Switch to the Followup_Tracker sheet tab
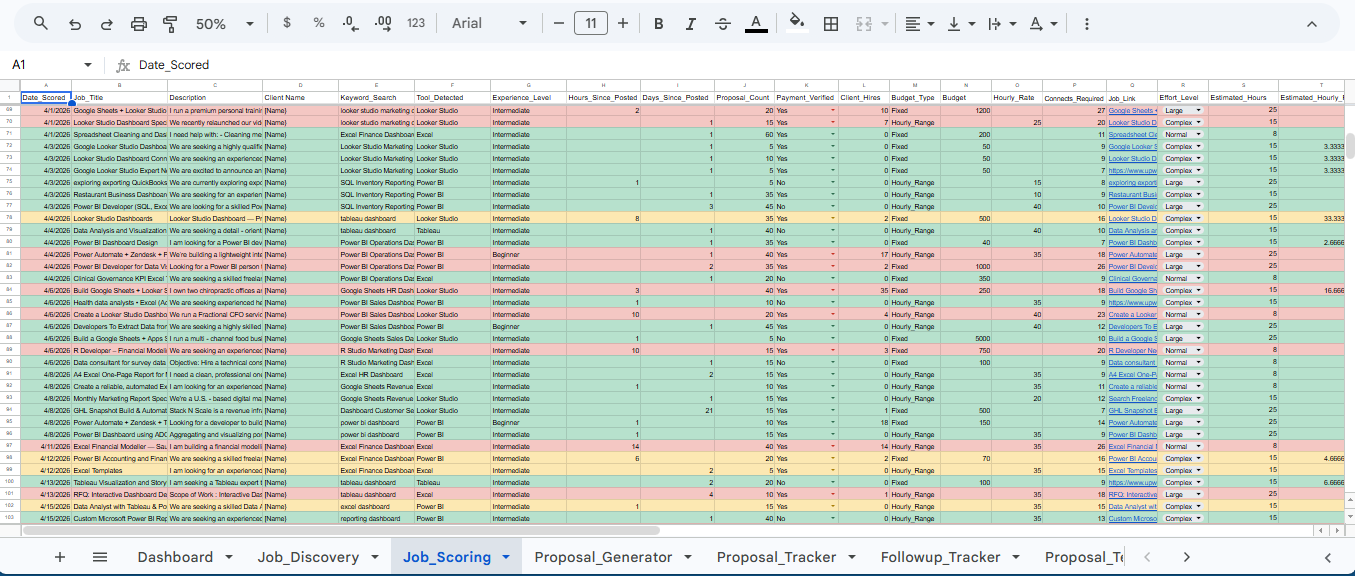Screen dimensions: 1355x576 tap(940, 557)
